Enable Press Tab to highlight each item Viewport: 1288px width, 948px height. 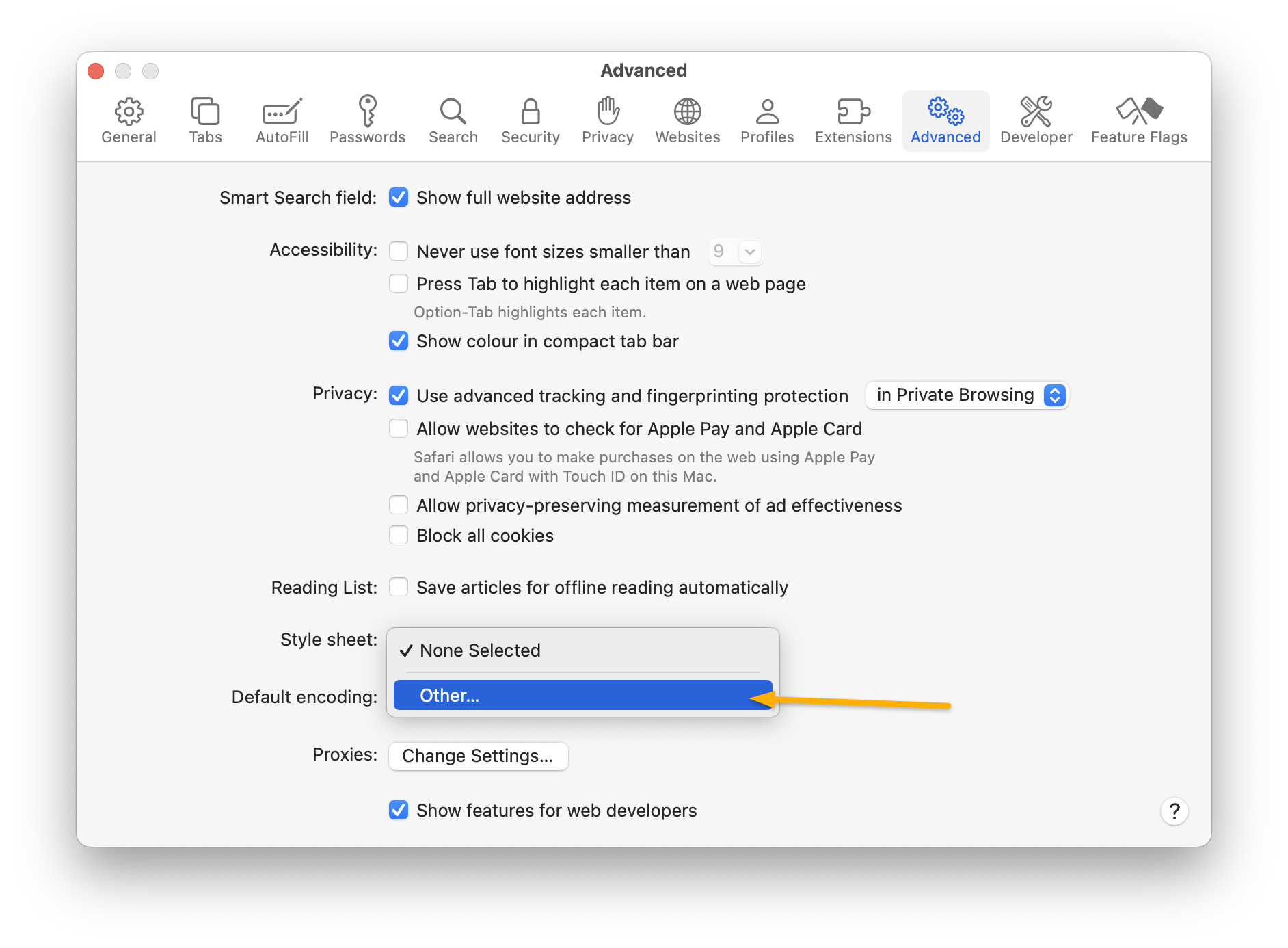(x=399, y=283)
